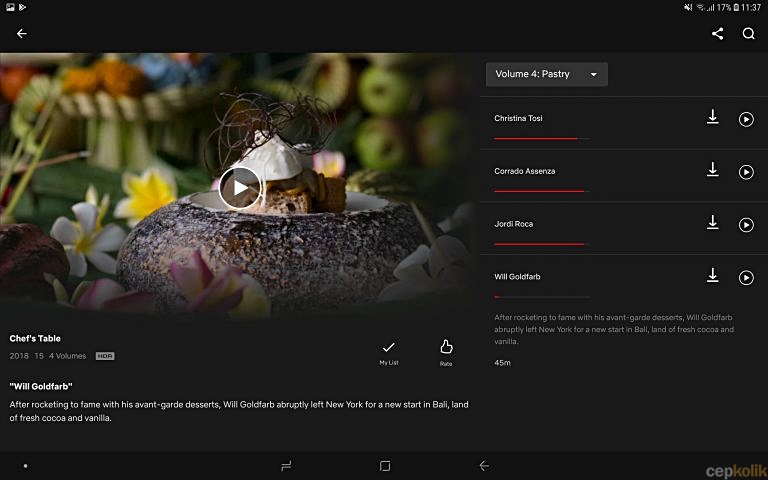Click Corrado Assenza watch progress bar

pyautogui.click(x=542, y=191)
